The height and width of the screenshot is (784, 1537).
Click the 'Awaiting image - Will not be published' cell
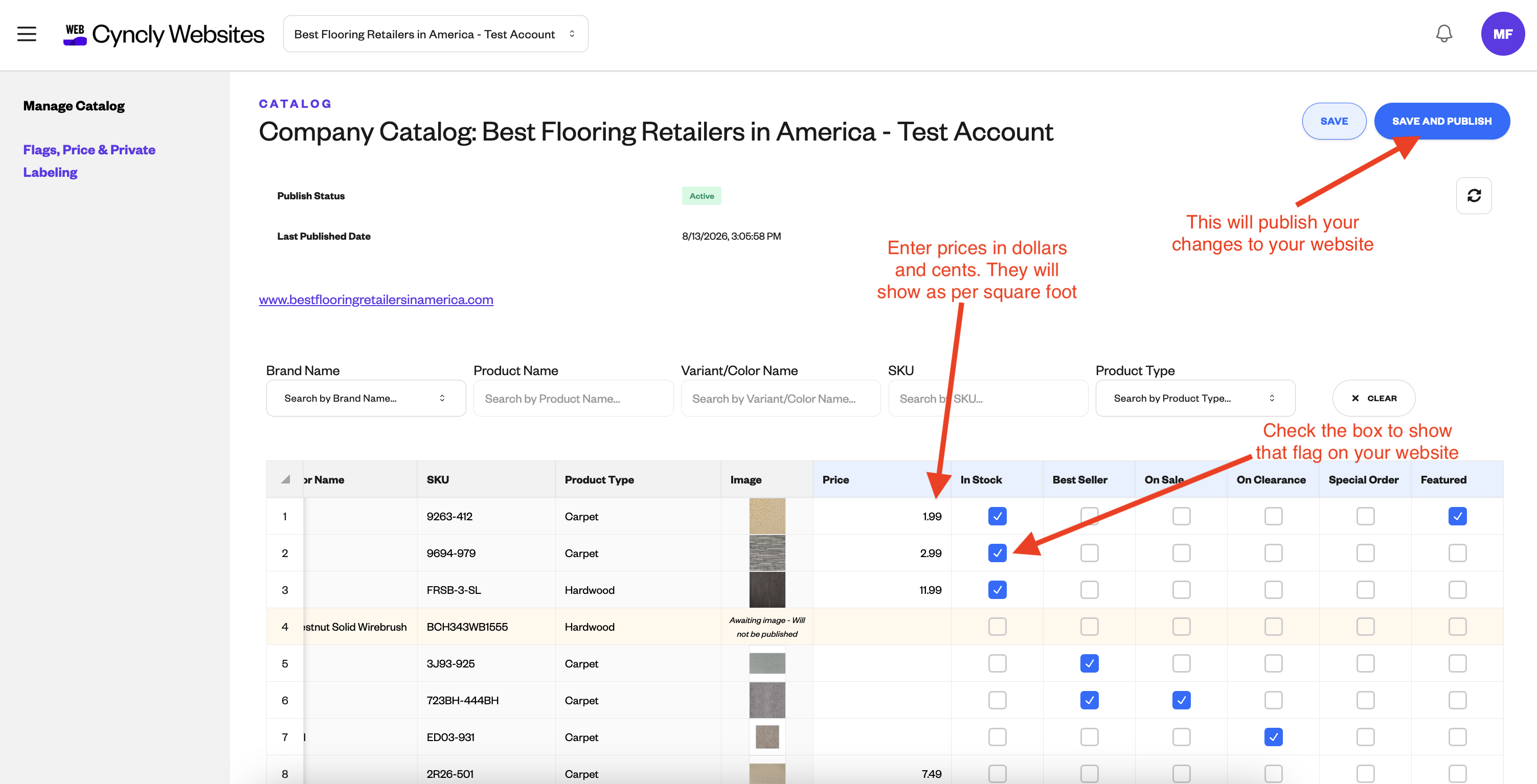766,627
